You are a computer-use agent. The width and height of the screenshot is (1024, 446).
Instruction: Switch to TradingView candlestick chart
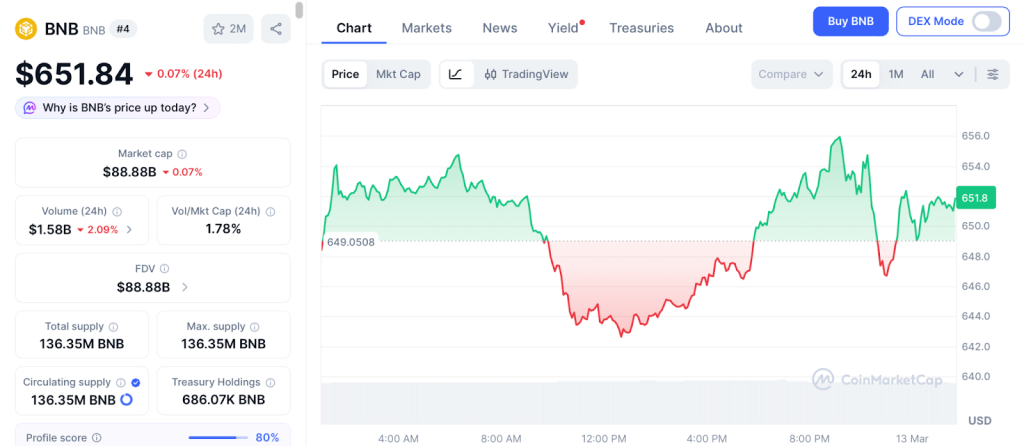(526, 74)
